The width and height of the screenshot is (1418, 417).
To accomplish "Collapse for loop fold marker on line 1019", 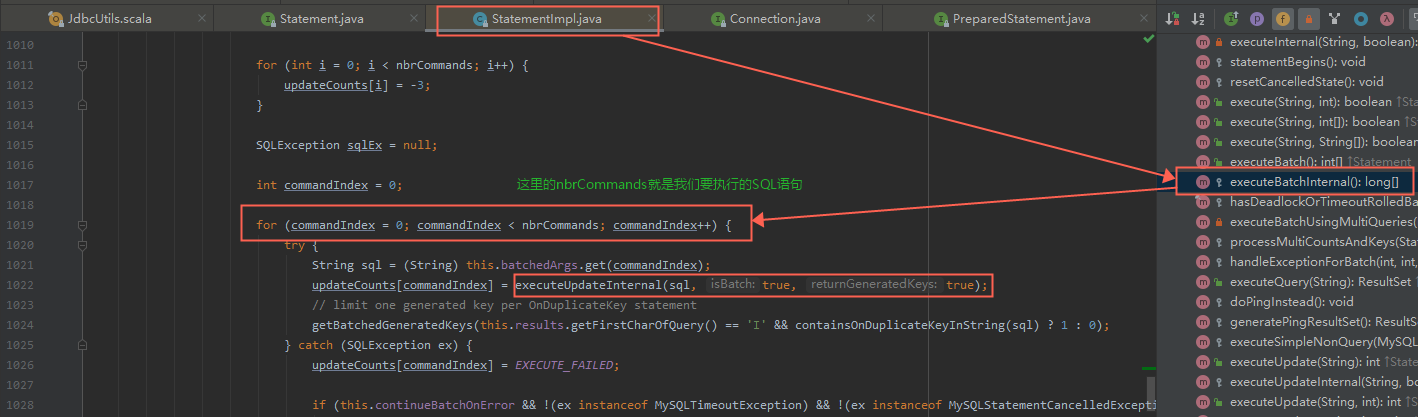I will 83,225.
